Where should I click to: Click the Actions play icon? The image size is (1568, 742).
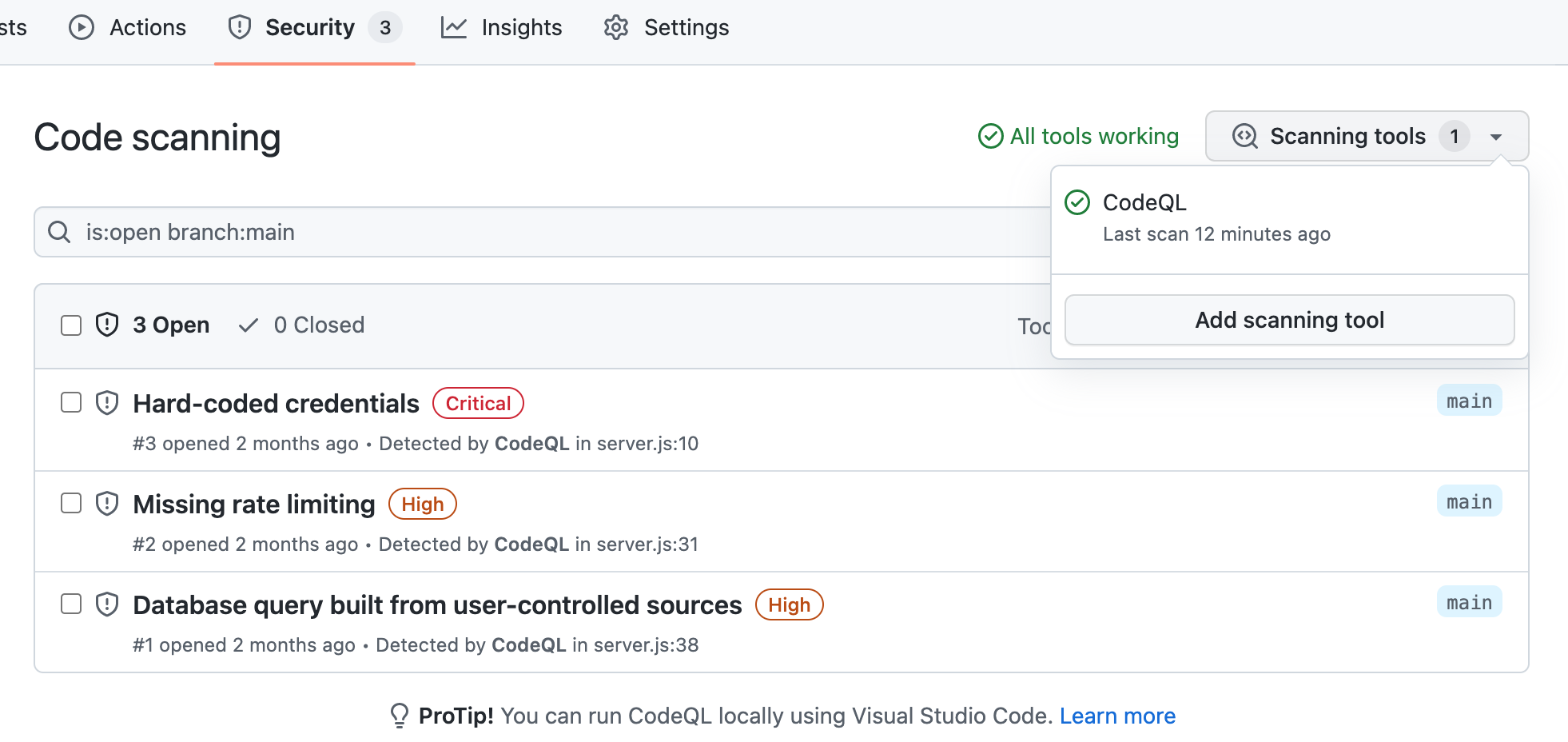pyautogui.click(x=81, y=26)
